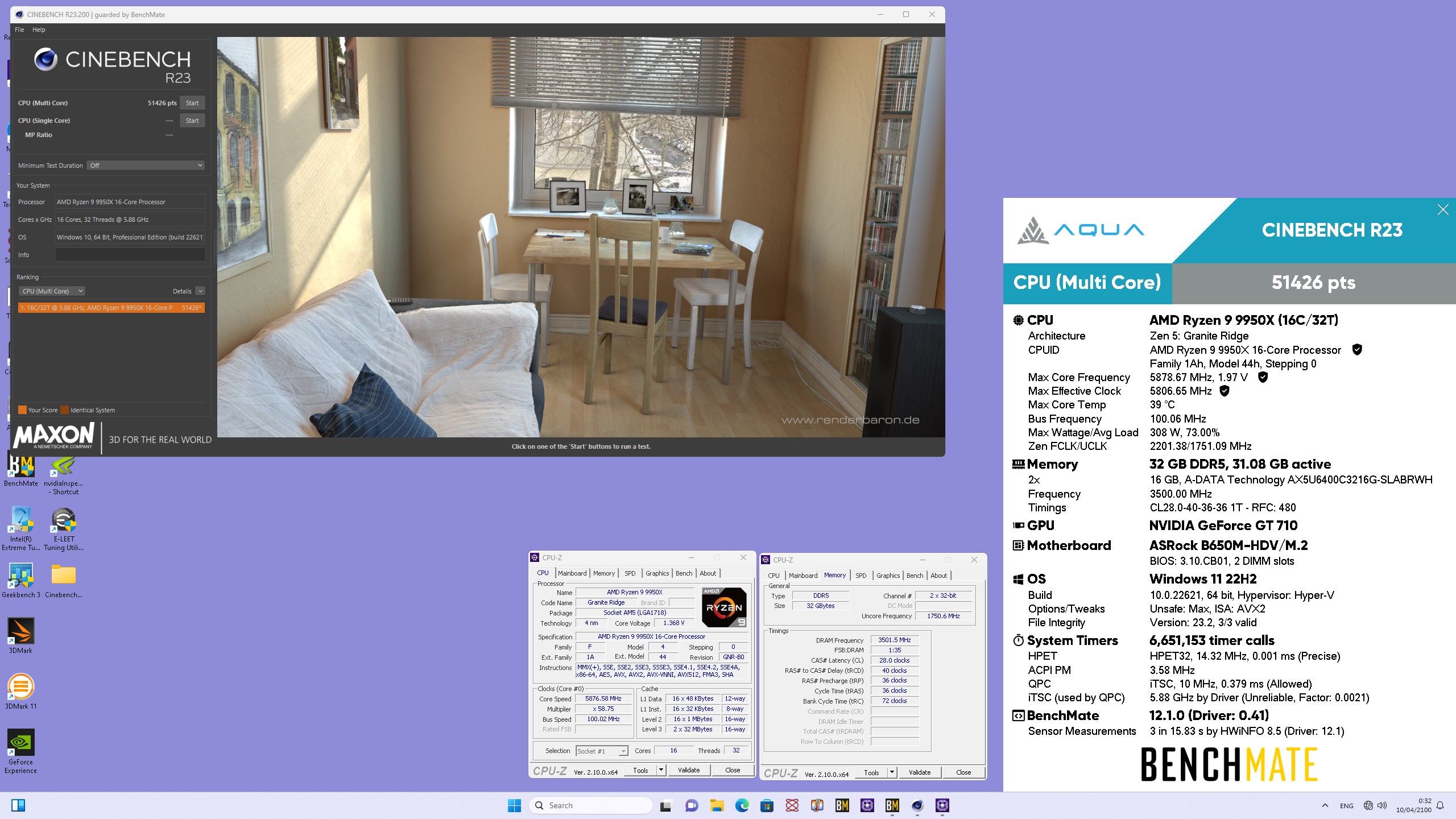The image size is (1456, 819).
Task: Click Close button in CPU-Z Memory window
Action: [x=963, y=772]
